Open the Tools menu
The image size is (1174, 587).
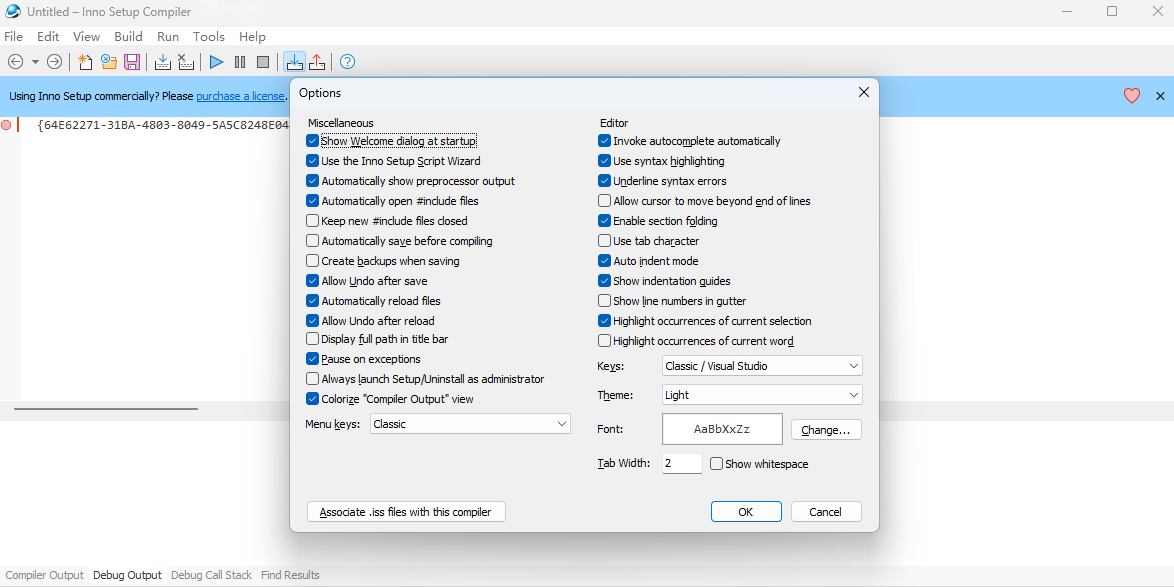pyautogui.click(x=208, y=36)
